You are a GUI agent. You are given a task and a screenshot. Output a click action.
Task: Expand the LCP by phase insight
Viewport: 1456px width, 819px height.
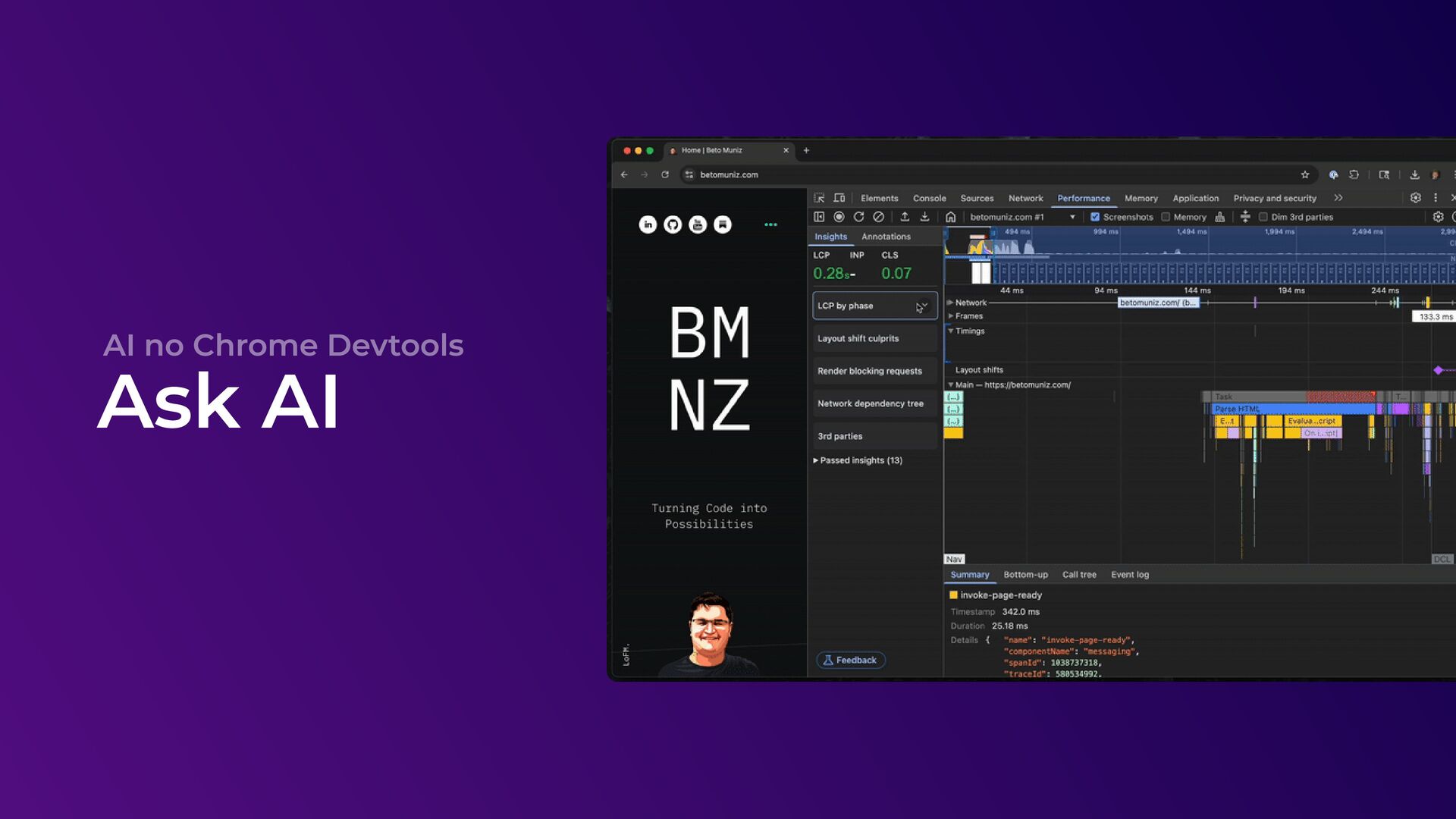(x=875, y=306)
